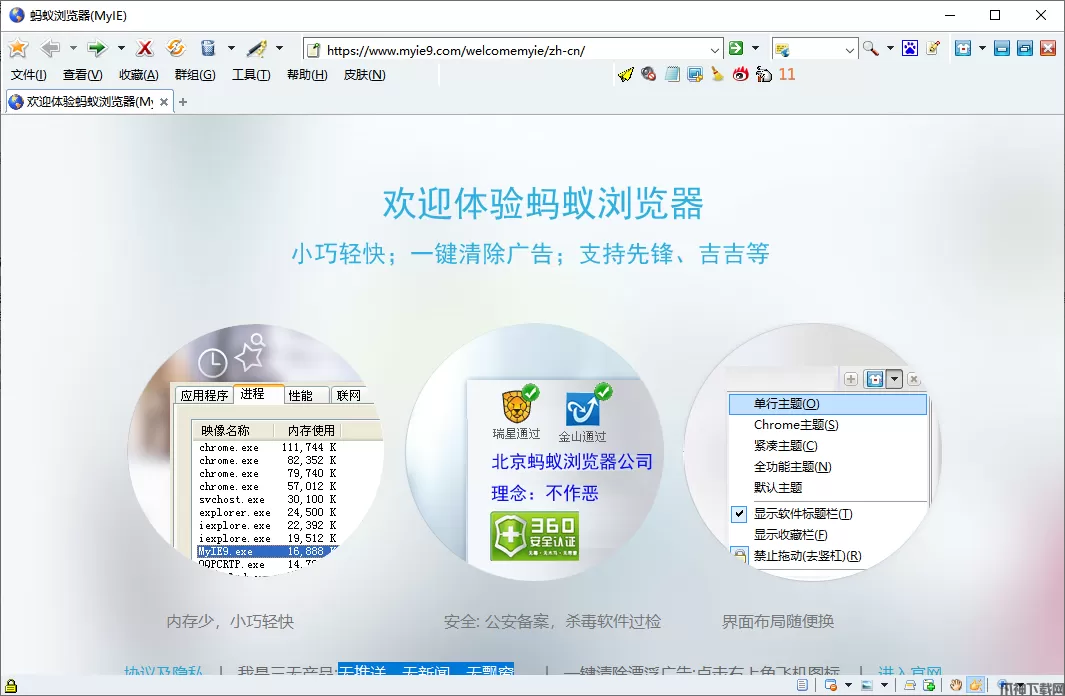This screenshot has width=1065, height=696.
Task: Click the open hand icon in status bar
Action: click(x=956, y=685)
